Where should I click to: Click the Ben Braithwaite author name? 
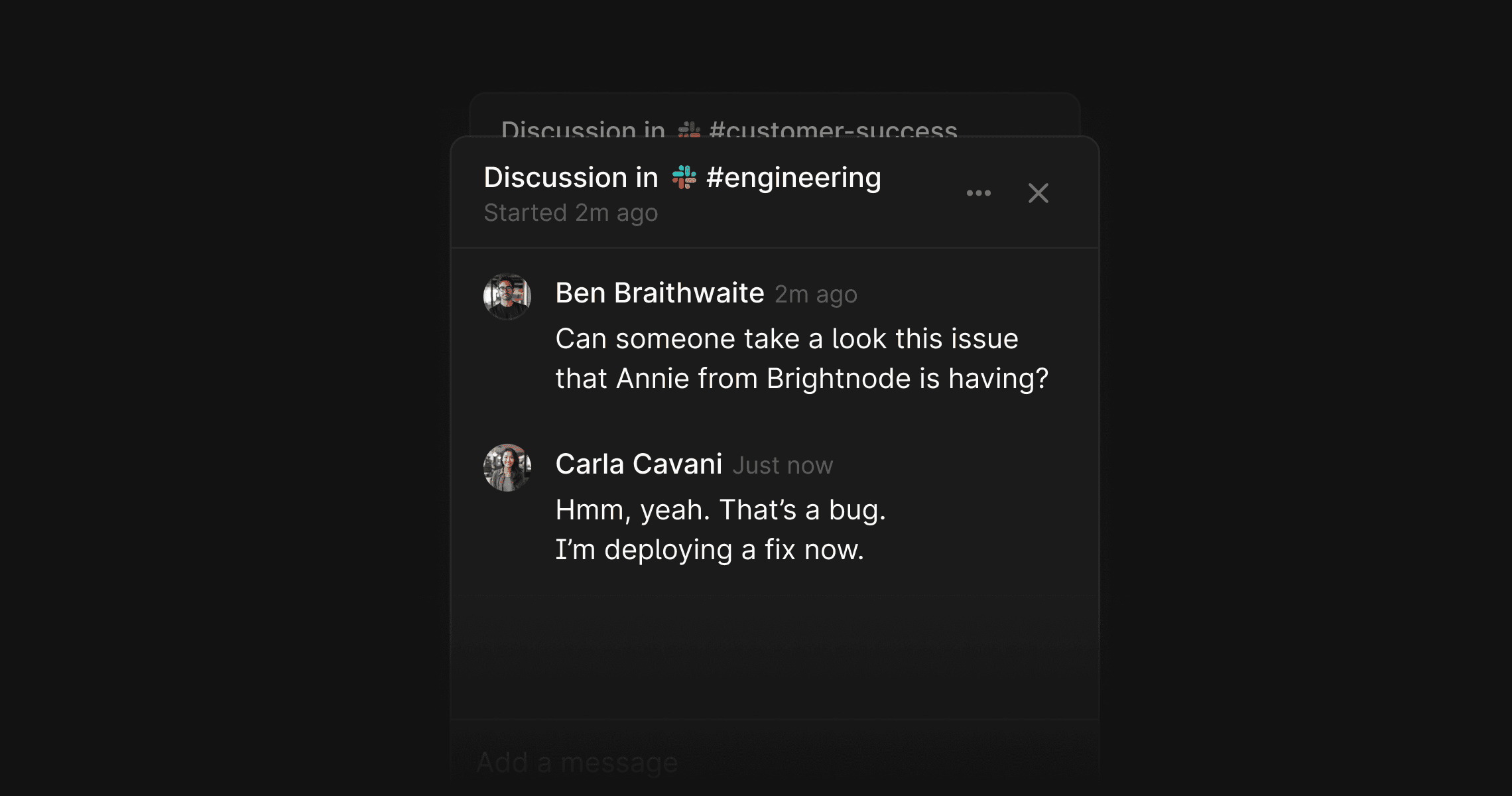point(659,293)
